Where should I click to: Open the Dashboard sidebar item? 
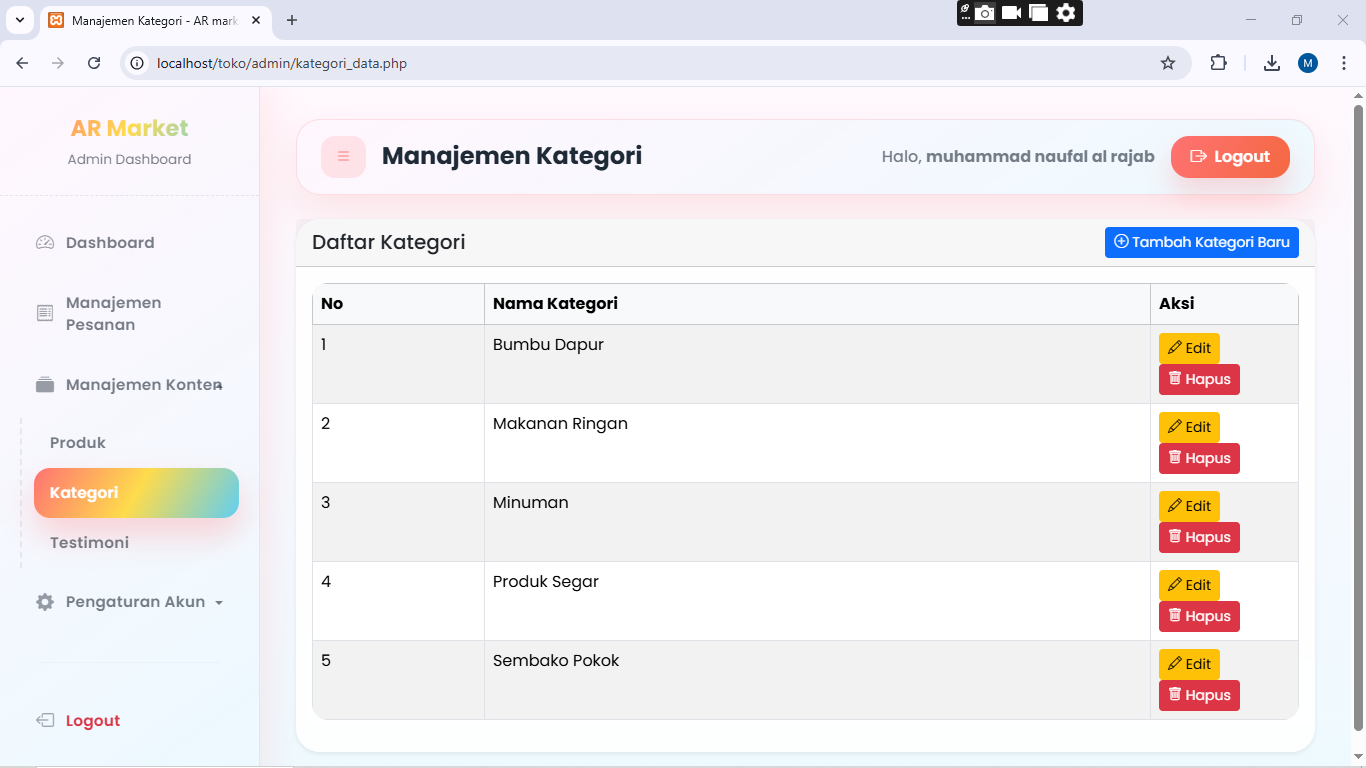[109, 243]
